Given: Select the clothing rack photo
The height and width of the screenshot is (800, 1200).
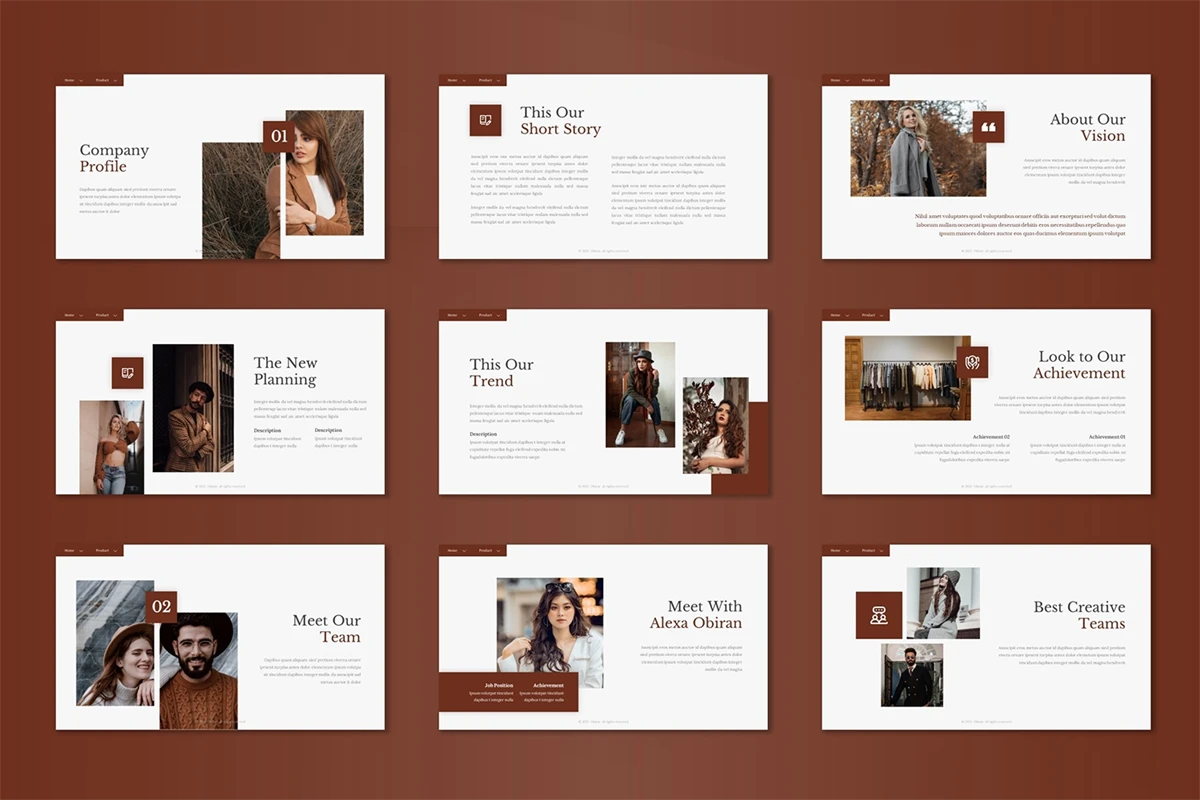Looking at the screenshot, I should click(x=905, y=378).
